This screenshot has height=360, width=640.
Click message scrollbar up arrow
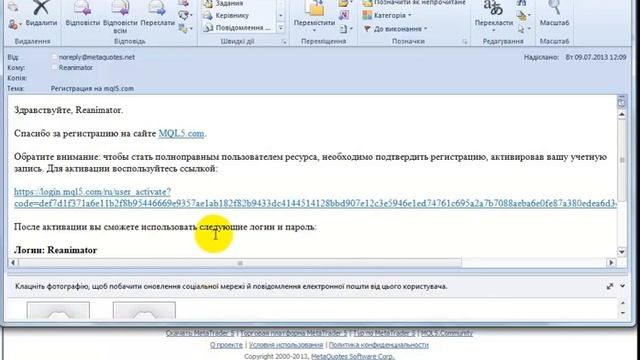pyautogui.click(x=622, y=115)
